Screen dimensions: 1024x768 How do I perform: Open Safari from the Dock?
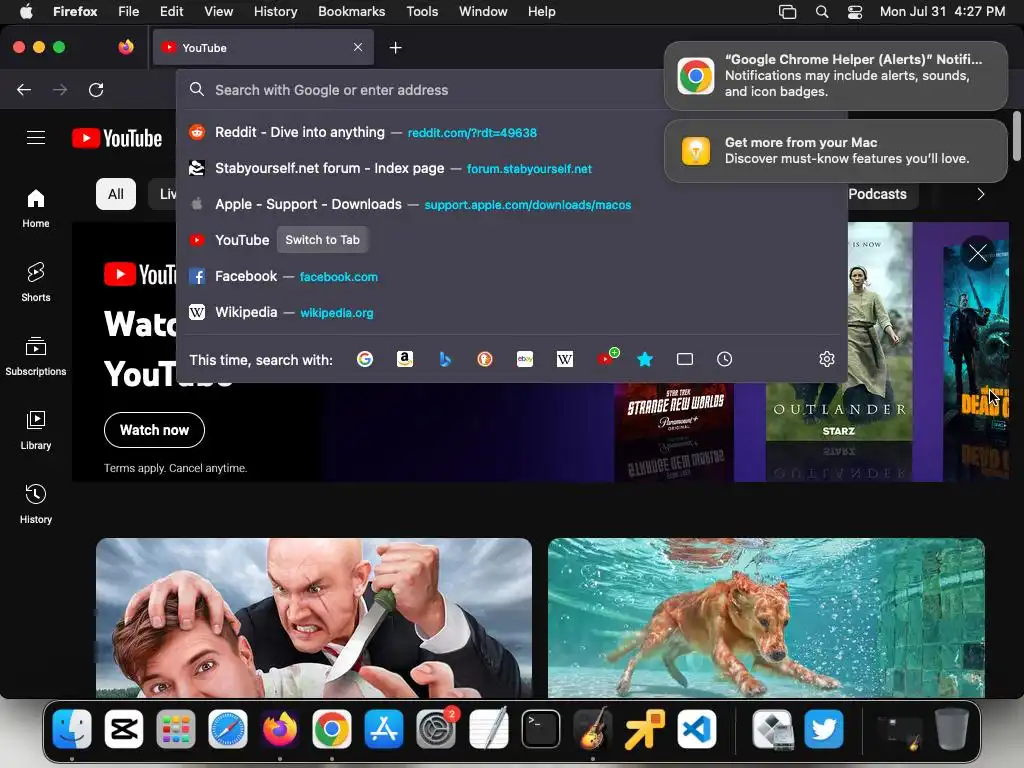click(x=228, y=729)
